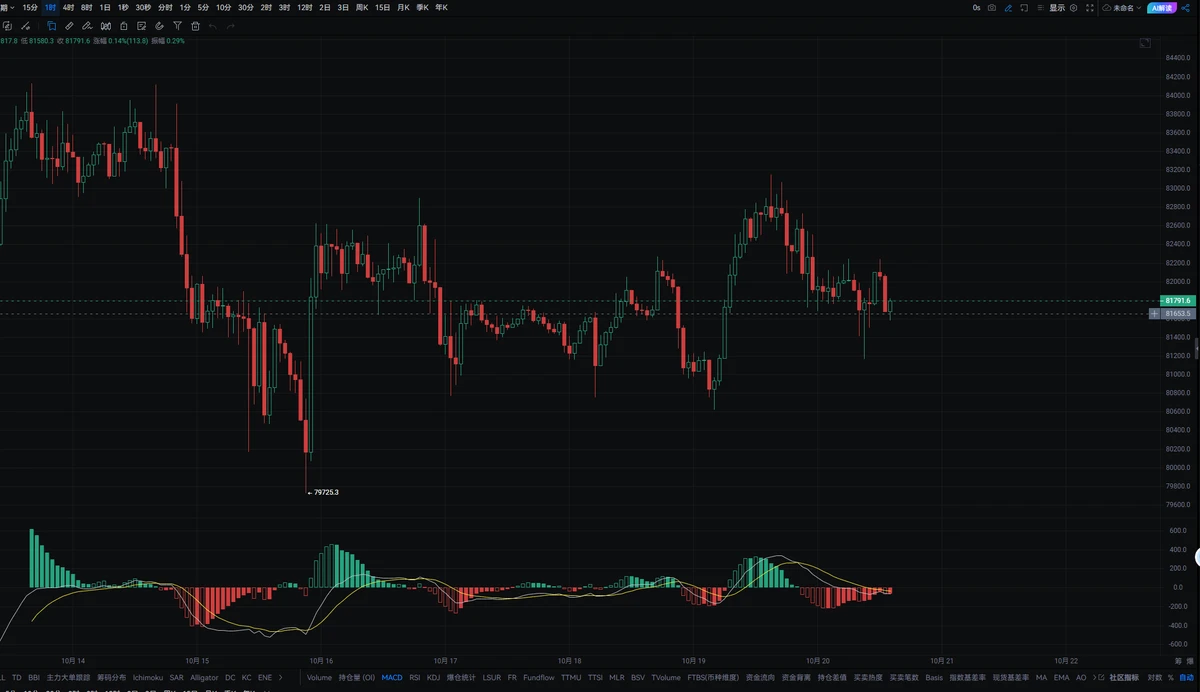Delete drawings with the trash icon
1200x692 pixels.
pos(195,25)
